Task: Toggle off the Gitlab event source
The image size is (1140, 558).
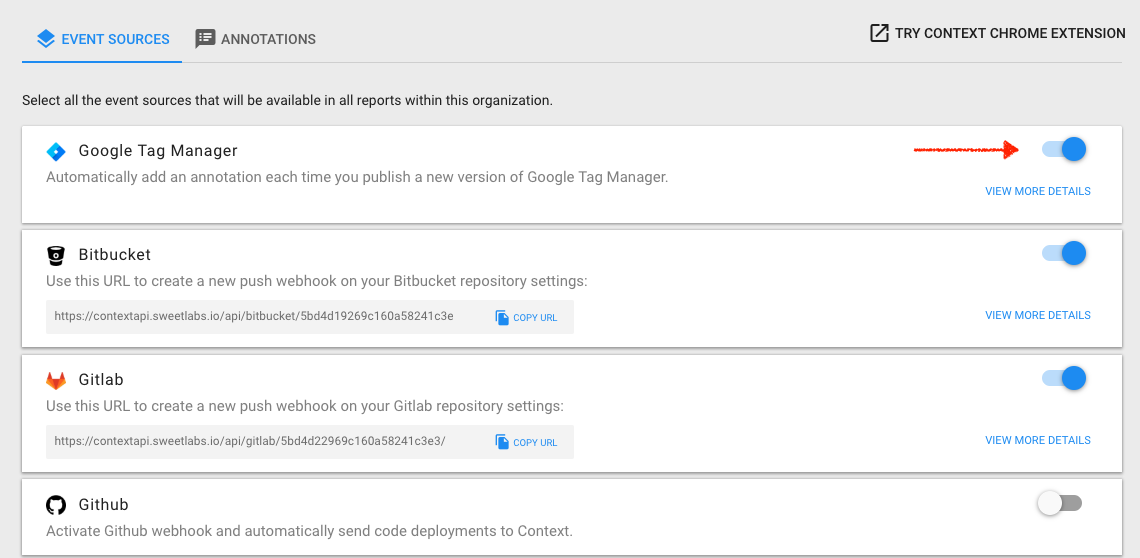Action: [x=1064, y=378]
